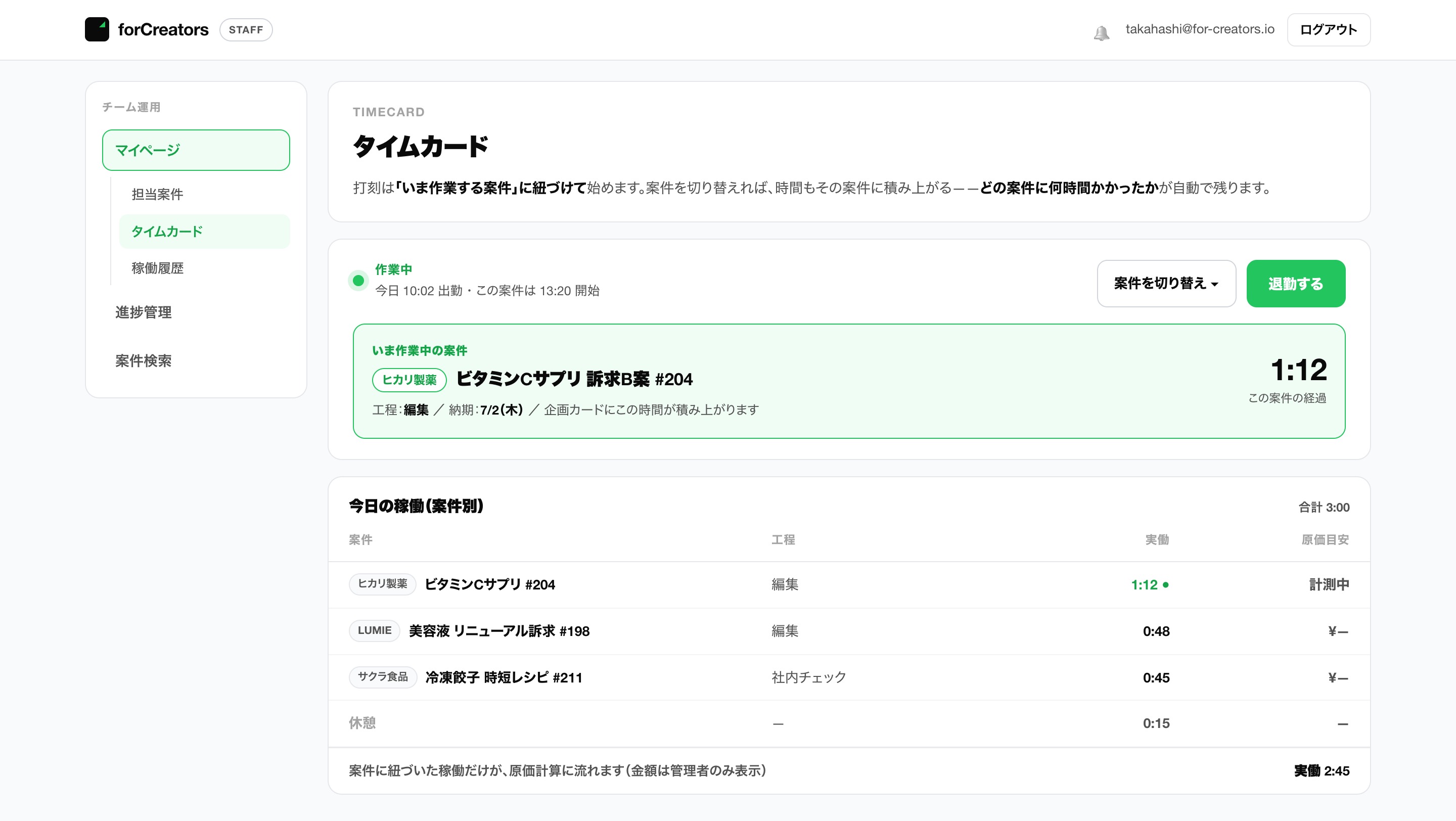Click 冷凍餃子 時短レシピ #211
Screen dimensions: 1456x821
tap(504, 677)
